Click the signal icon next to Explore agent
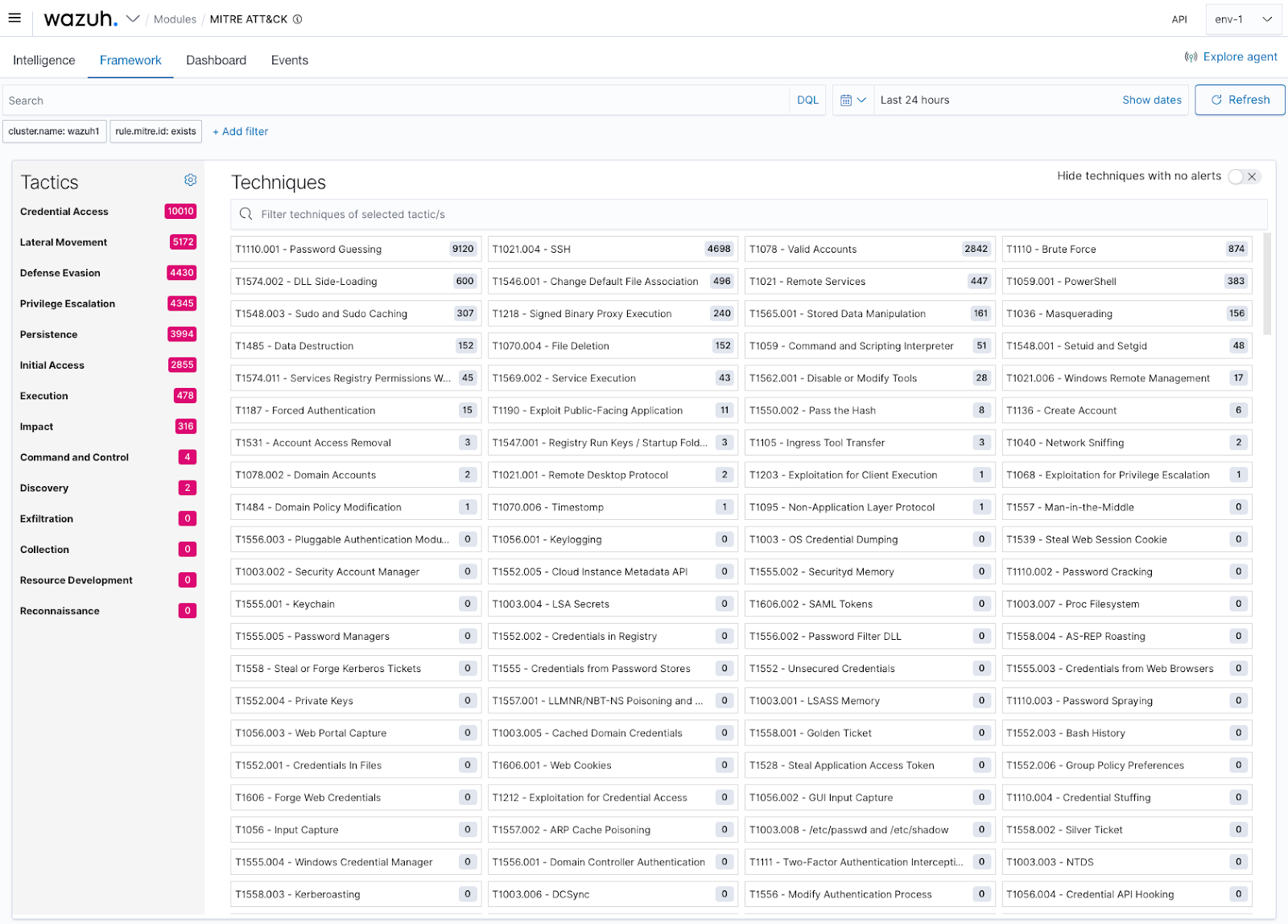Image resolution: width=1288 pixels, height=924 pixels. (x=1191, y=56)
